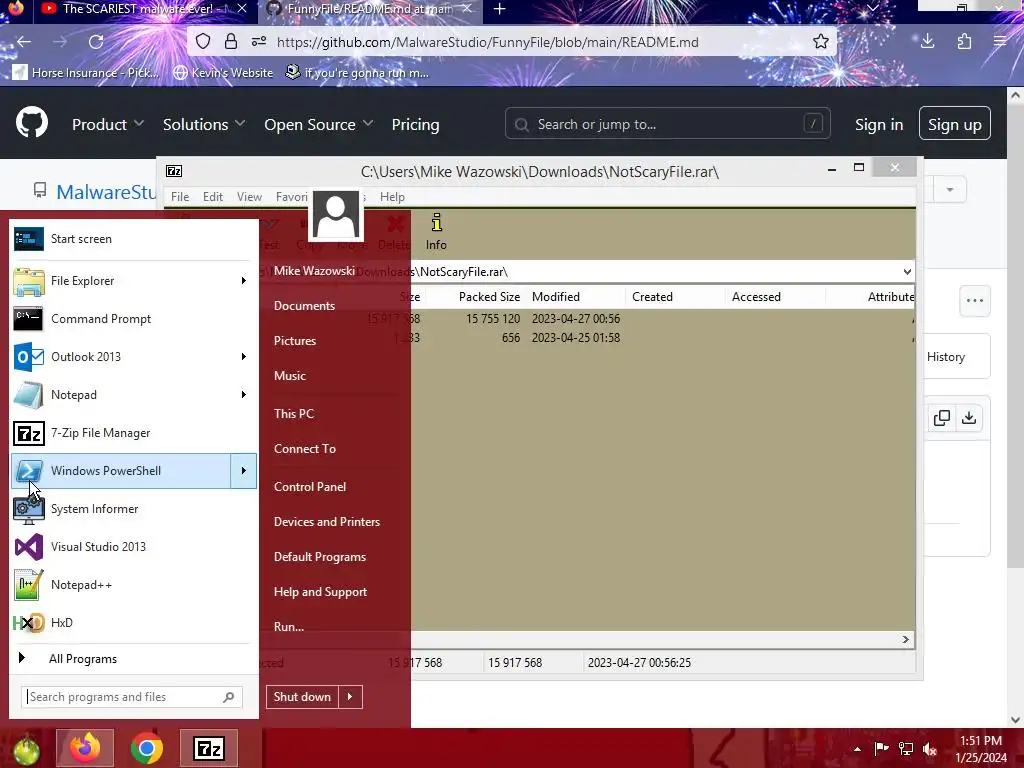The height and width of the screenshot is (768, 1024).
Task: Click the Chrome taskbar icon
Action: pyautogui.click(x=146, y=748)
